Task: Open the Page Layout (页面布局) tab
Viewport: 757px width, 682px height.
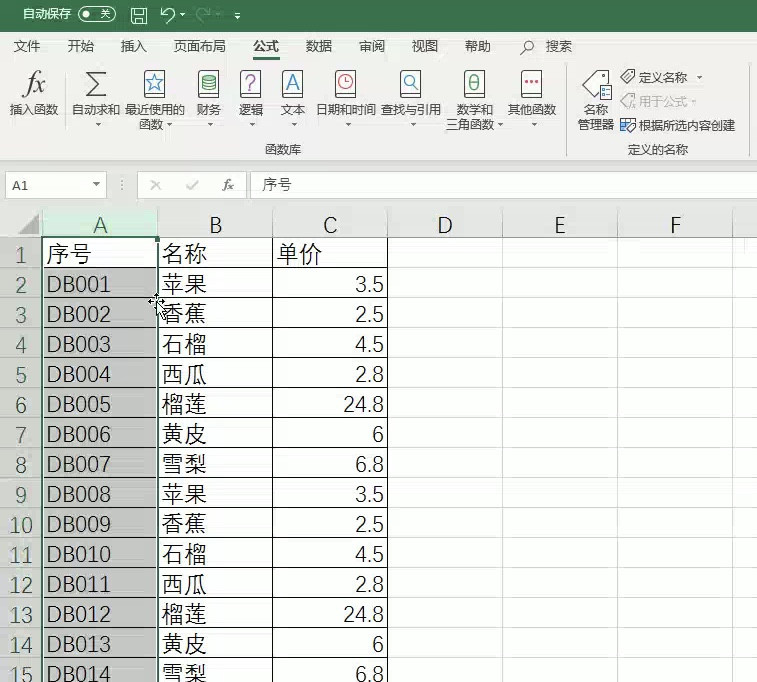Action: 199,46
